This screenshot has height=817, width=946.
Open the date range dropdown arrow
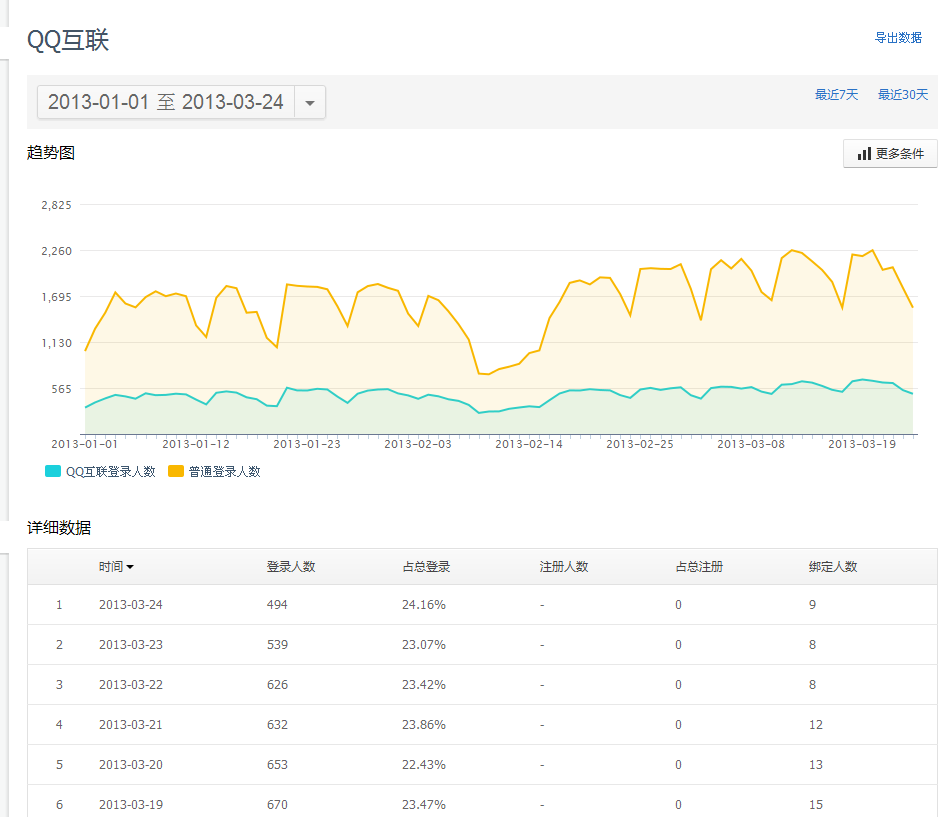tap(310, 103)
